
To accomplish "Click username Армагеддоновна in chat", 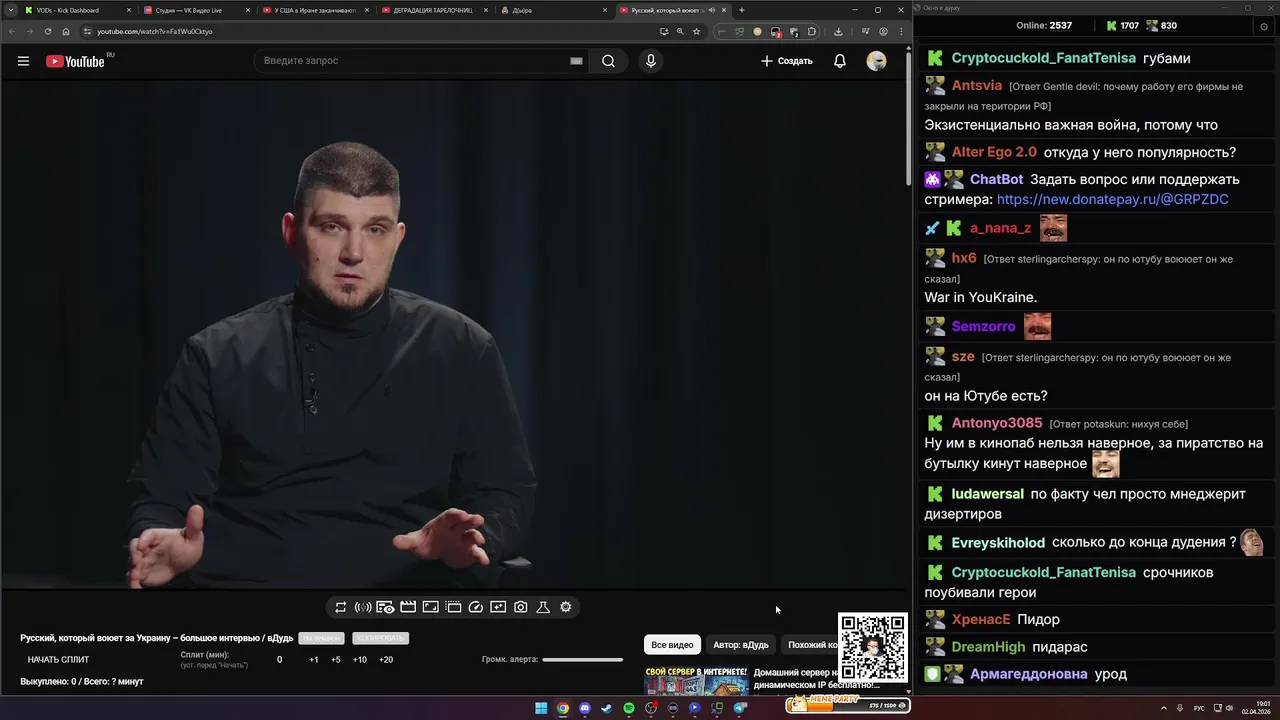I will pos(1029,674).
